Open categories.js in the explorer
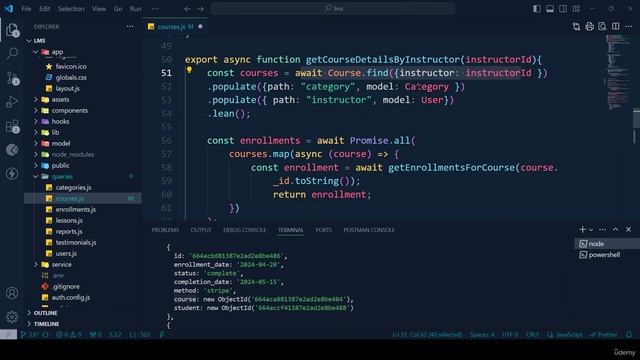 pos(73,188)
